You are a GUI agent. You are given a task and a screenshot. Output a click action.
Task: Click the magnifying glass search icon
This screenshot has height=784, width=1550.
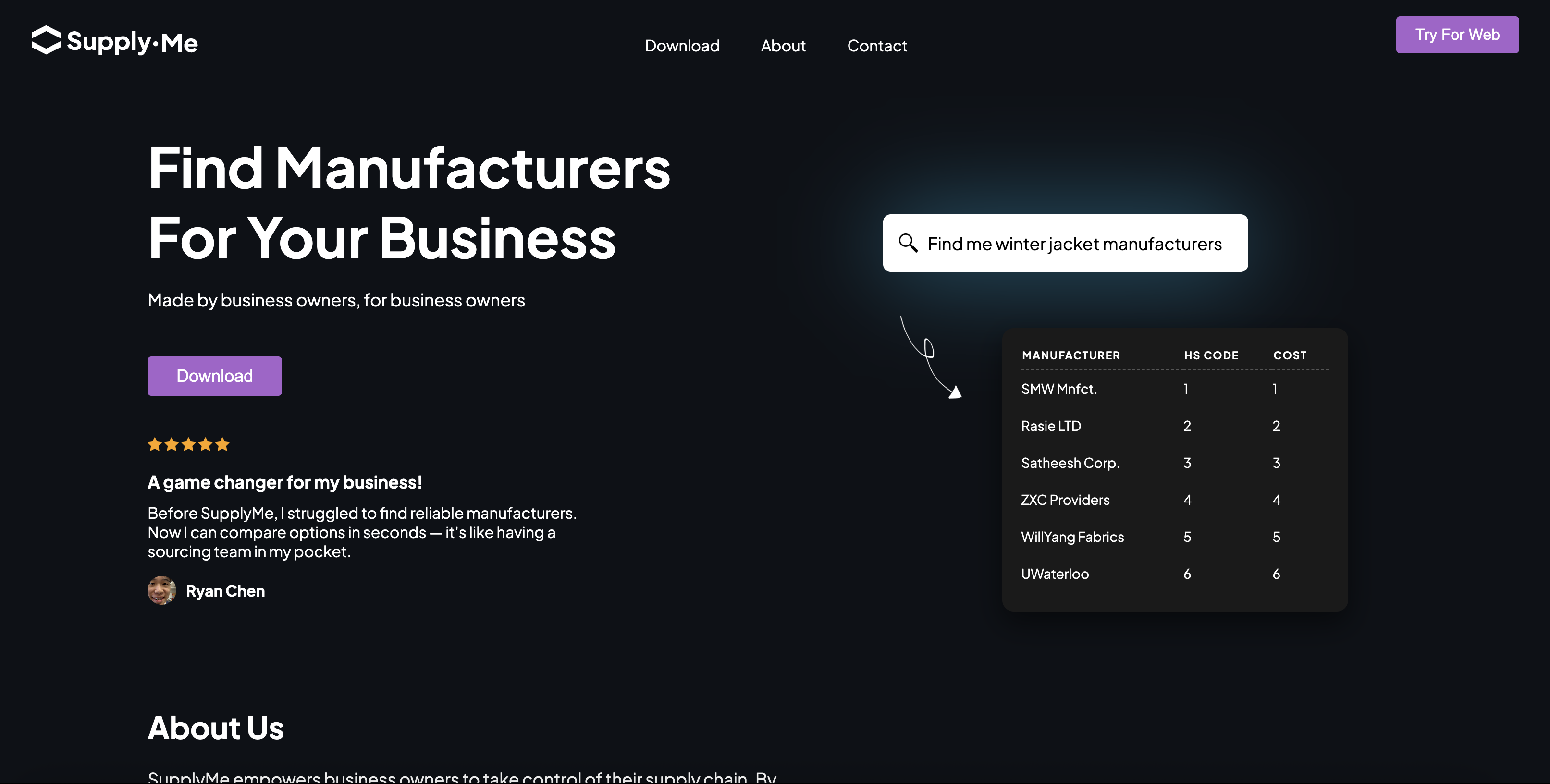point(908,243)
